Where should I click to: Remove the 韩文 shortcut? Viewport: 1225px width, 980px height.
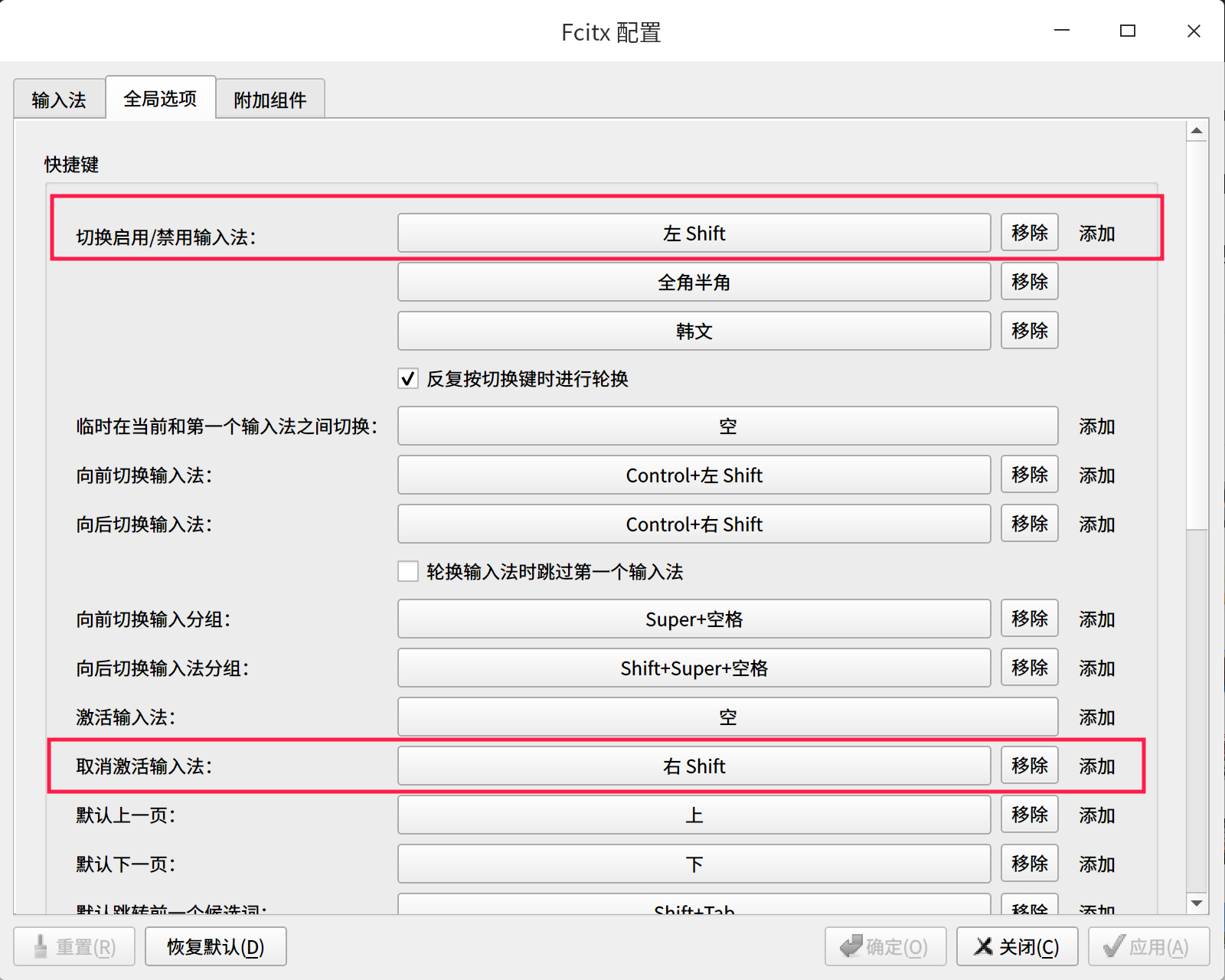1030,331
